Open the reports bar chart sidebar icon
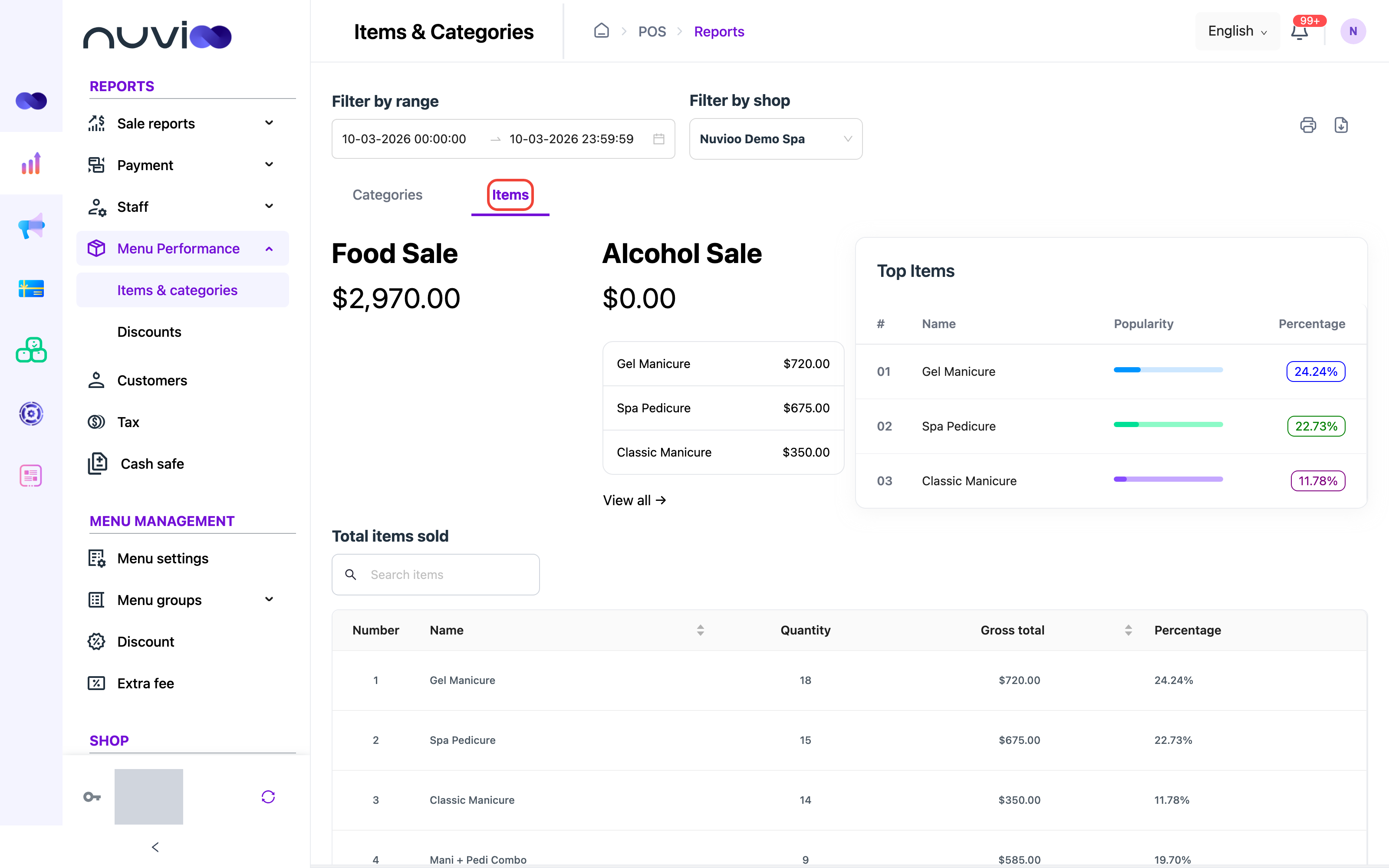This screenshot has width=1389, height=868. click(31, 164)
